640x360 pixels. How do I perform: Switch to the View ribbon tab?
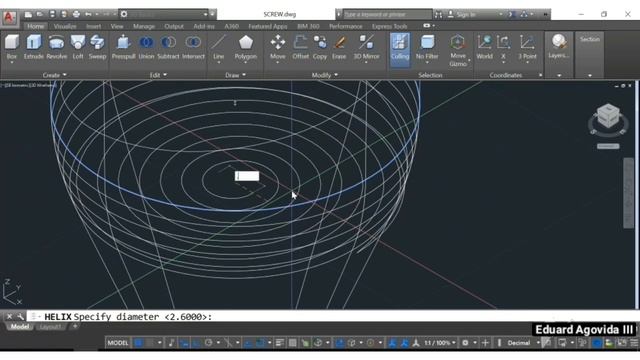pos(117,26)
